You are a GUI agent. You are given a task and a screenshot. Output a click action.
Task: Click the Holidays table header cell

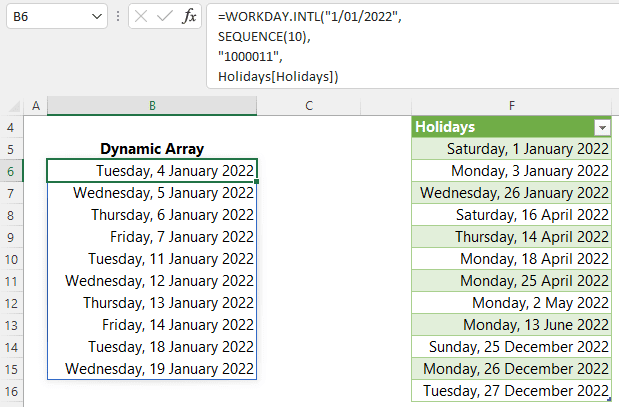tap(500, 127)
